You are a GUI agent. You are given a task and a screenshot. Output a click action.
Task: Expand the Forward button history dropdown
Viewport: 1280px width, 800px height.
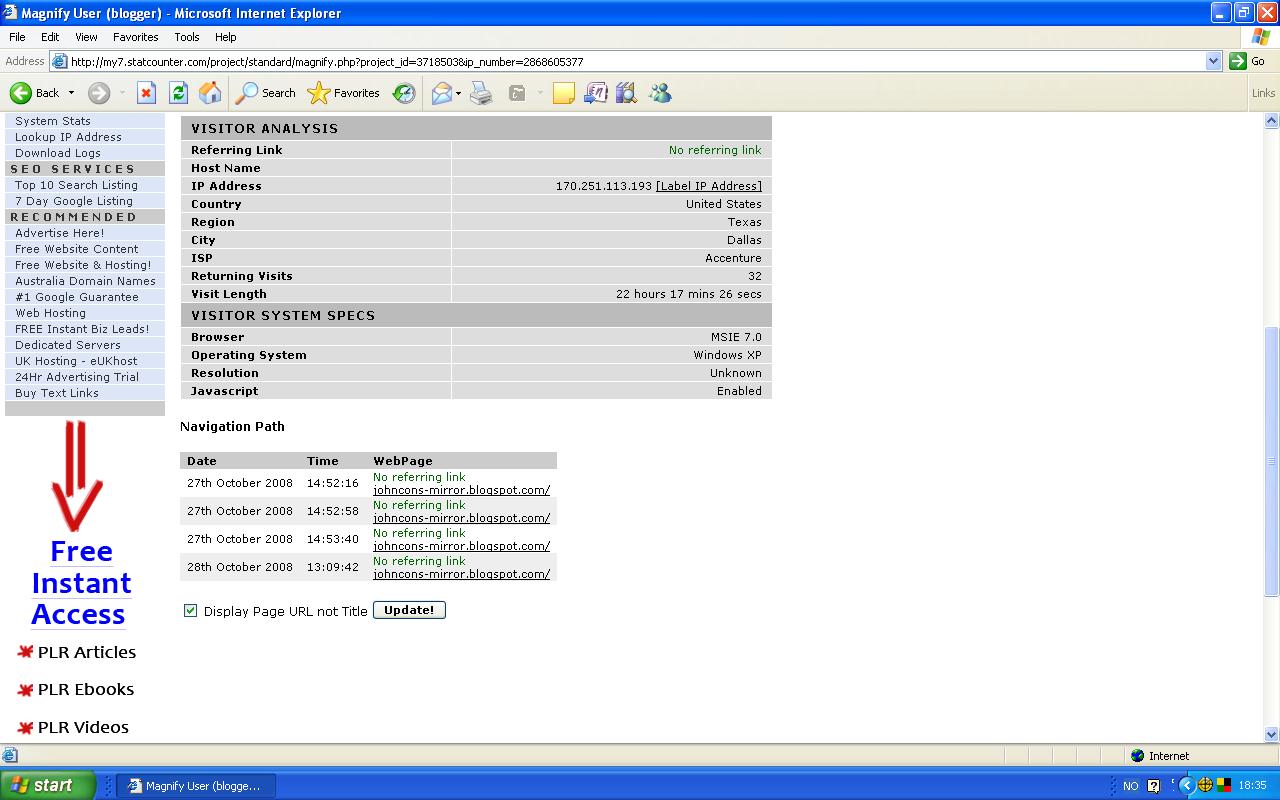point(122,93)
